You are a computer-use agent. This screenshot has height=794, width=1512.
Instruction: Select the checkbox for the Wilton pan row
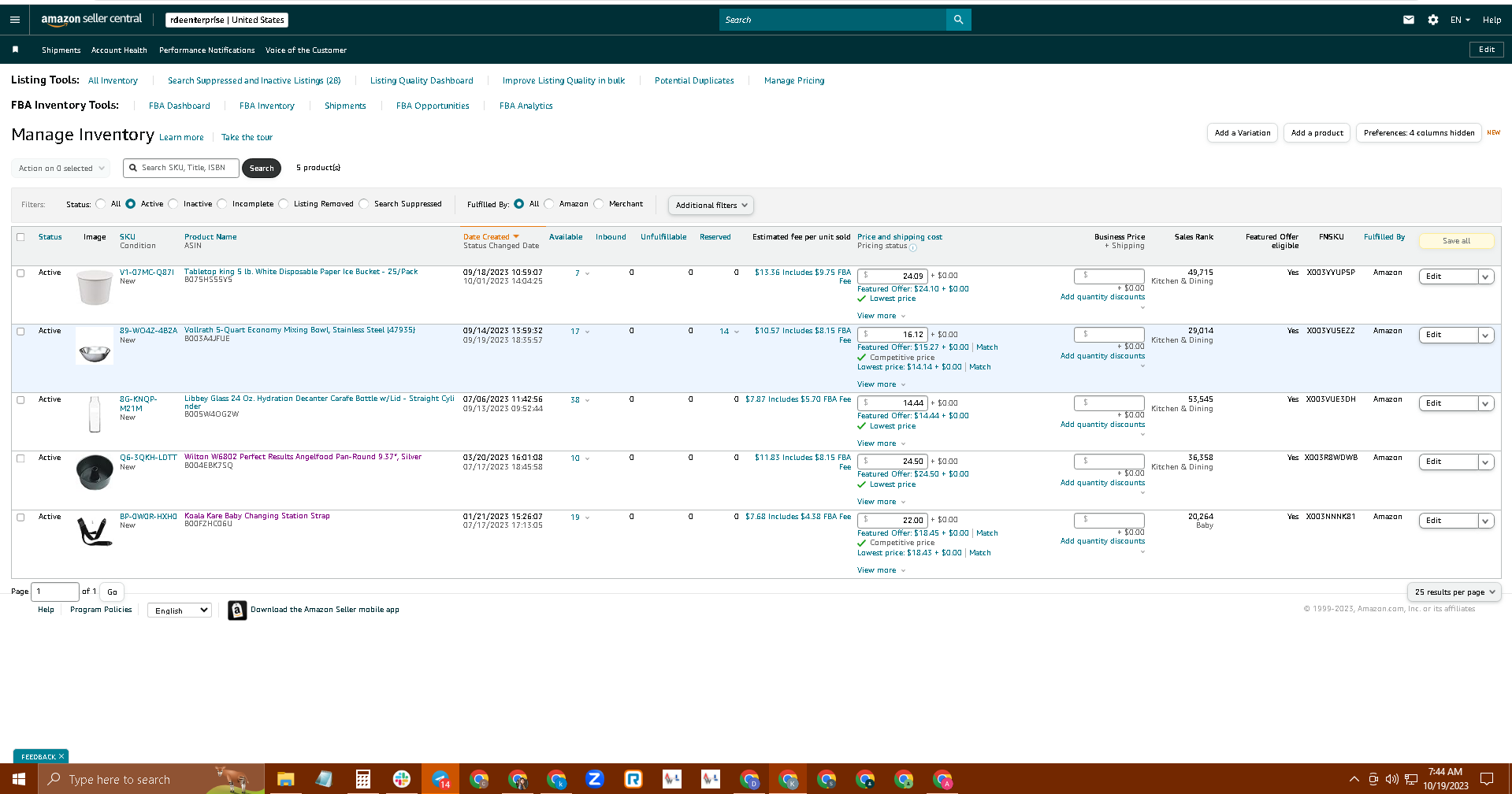(x=20, y=458)
